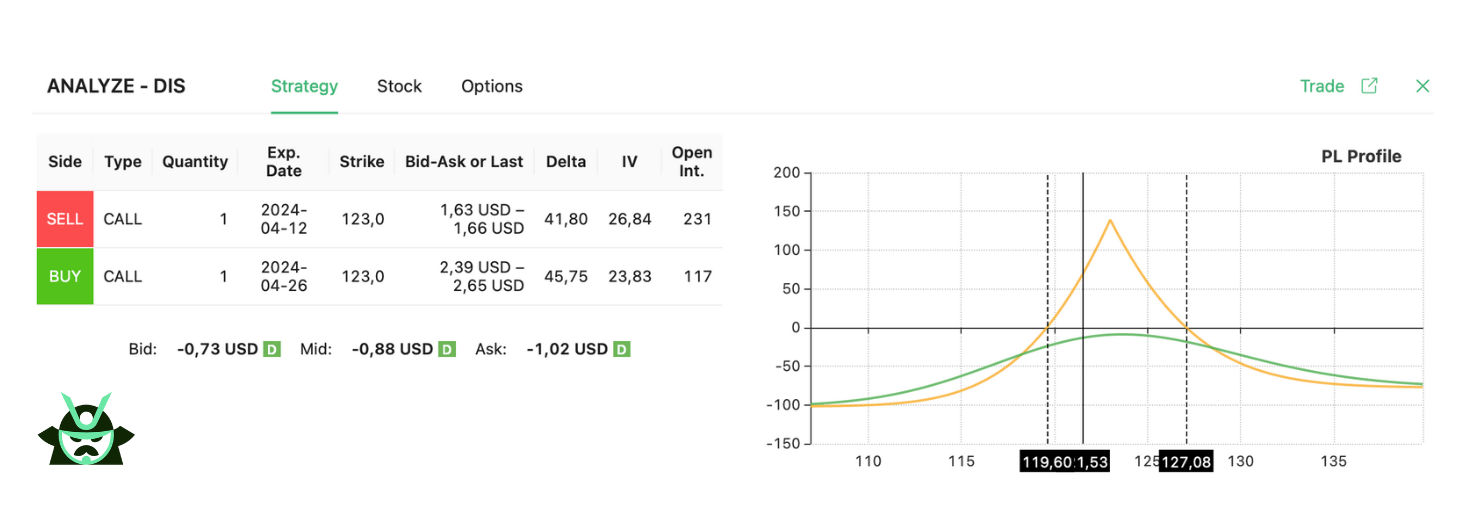Select the 2024-04-26 expiration date cell
Screen dimensions: 1480x520
[284, 276]
